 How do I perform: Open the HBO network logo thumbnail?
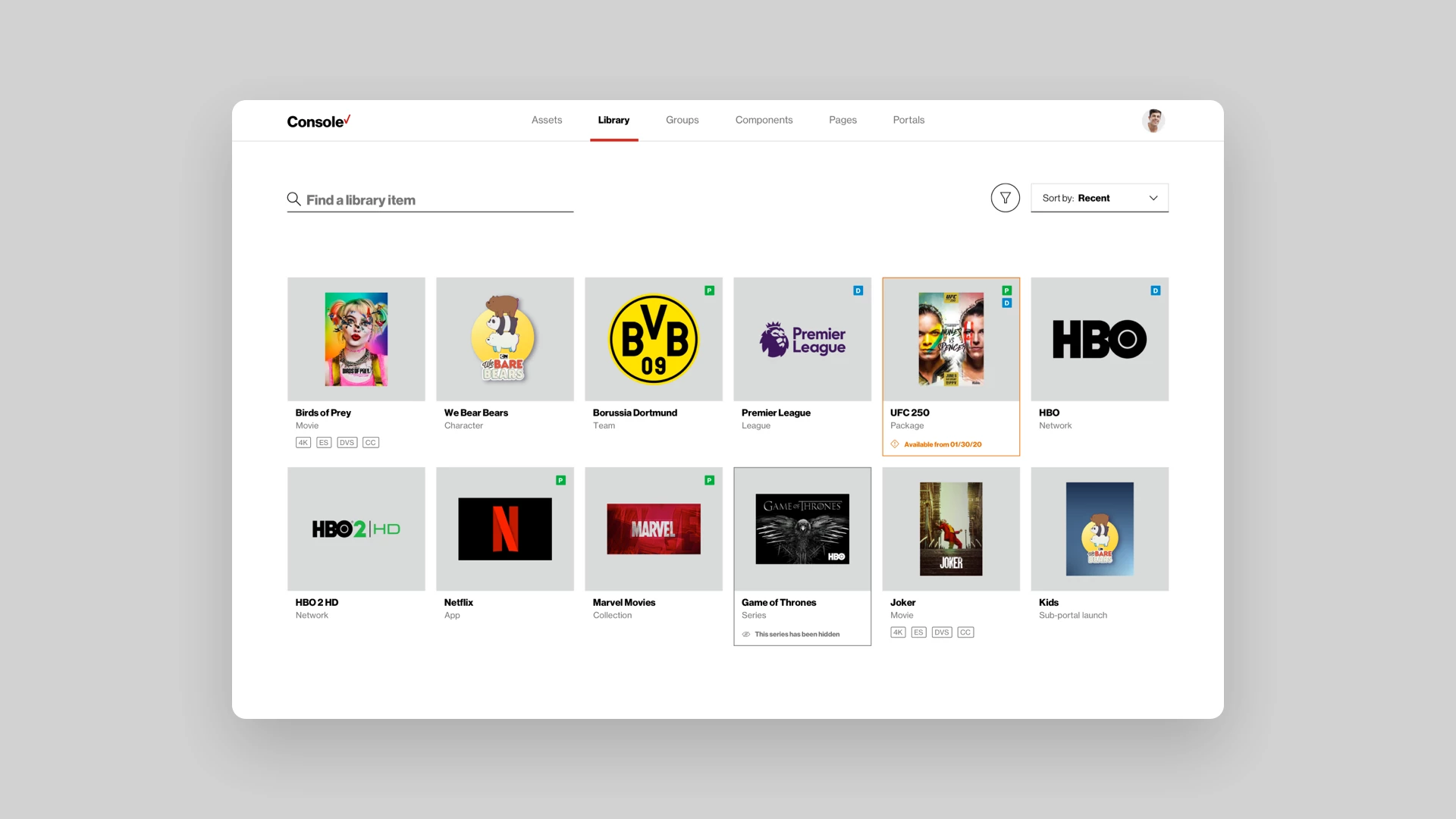coord(1100,339)
